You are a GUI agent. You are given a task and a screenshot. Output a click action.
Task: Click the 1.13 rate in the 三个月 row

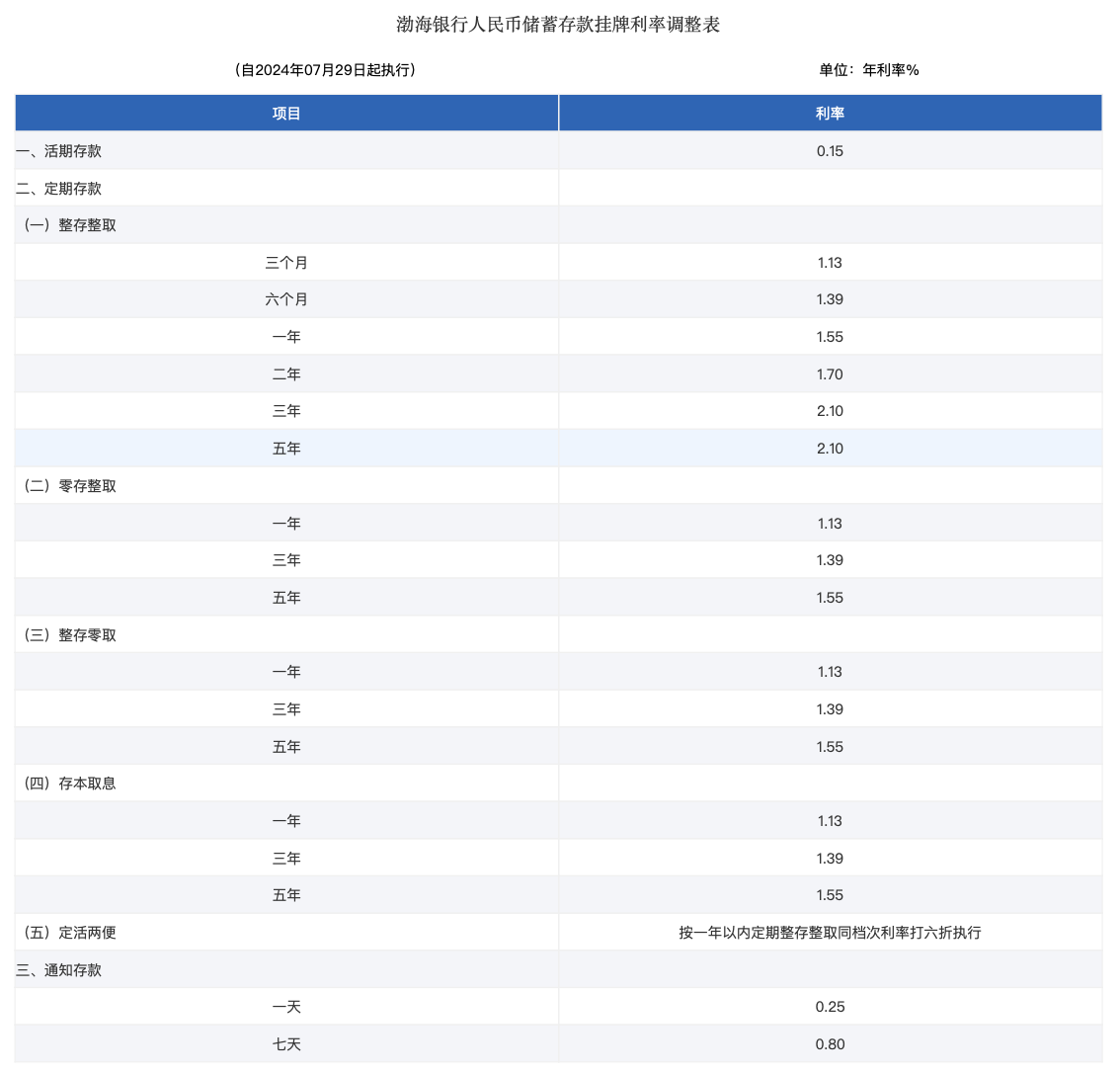[x=830, y=263]
